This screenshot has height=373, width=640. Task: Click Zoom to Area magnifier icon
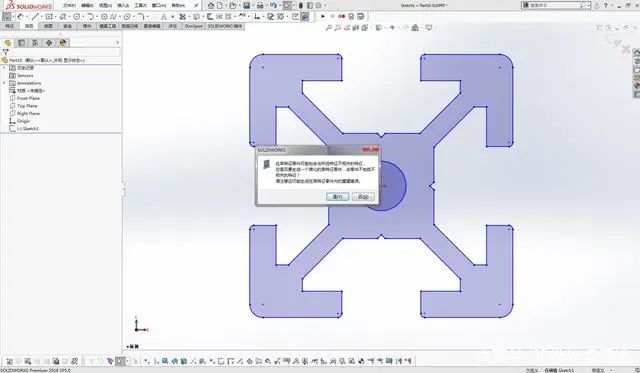(338, 28)
